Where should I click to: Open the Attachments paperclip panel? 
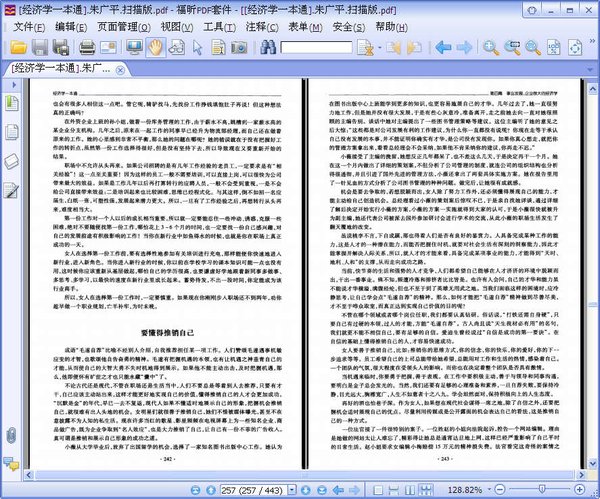click(11, 435)
